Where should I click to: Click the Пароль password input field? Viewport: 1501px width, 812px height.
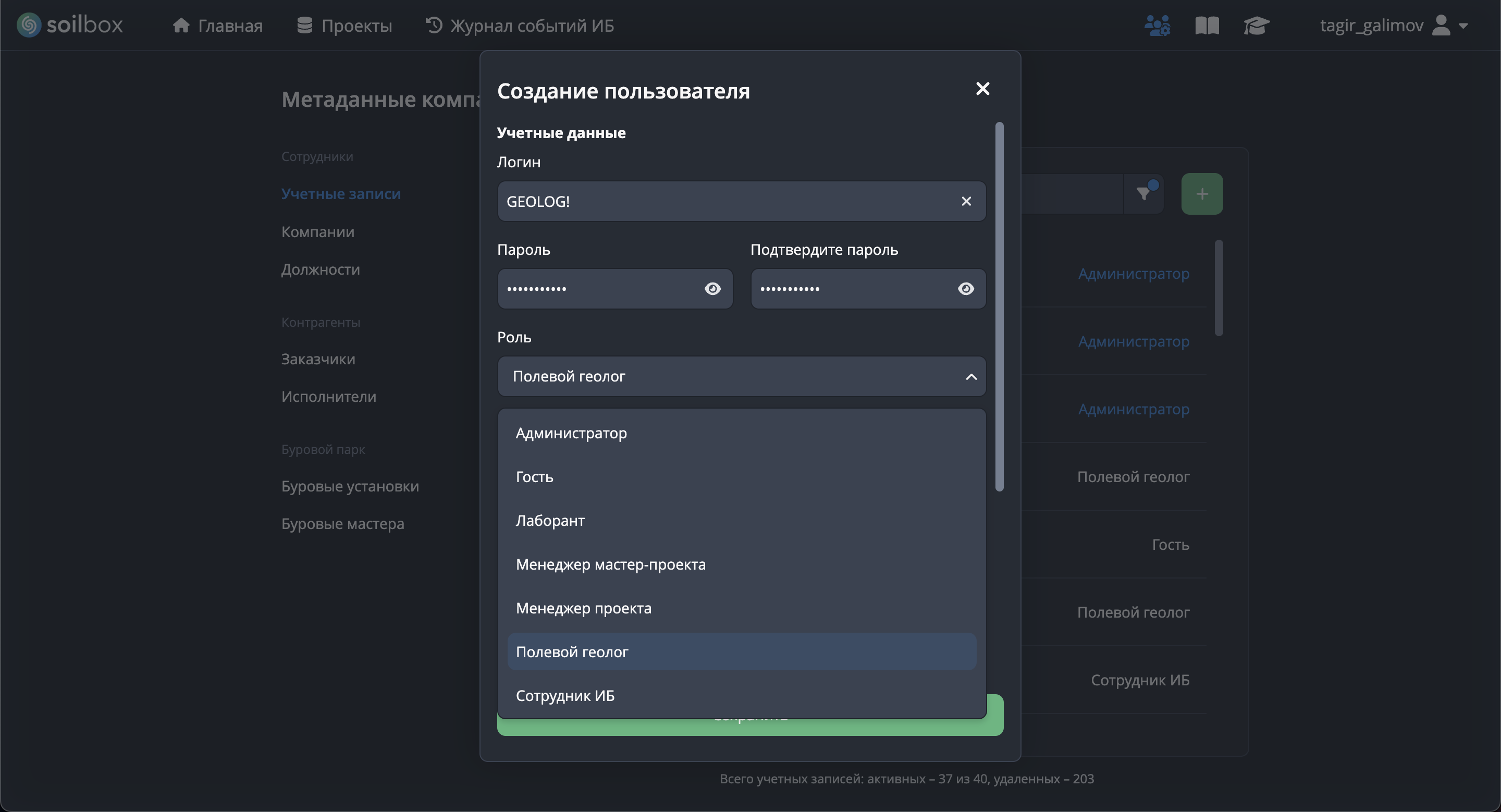[600, 288]
